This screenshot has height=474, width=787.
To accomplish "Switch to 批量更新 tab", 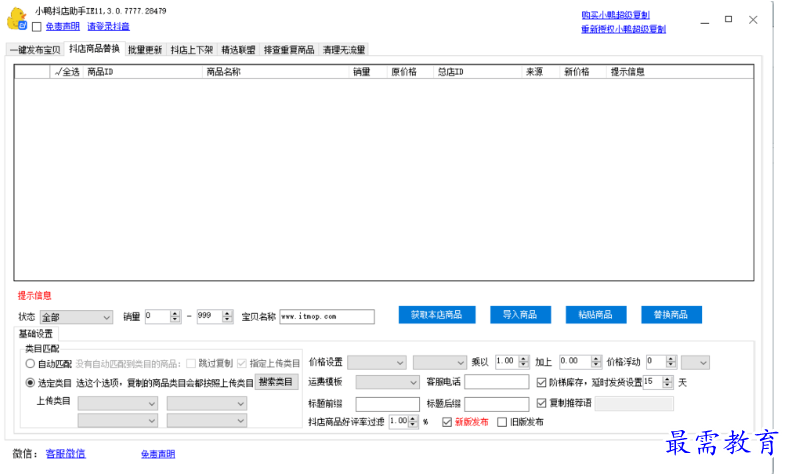I will pyautogui.click(x=145, y=50).
